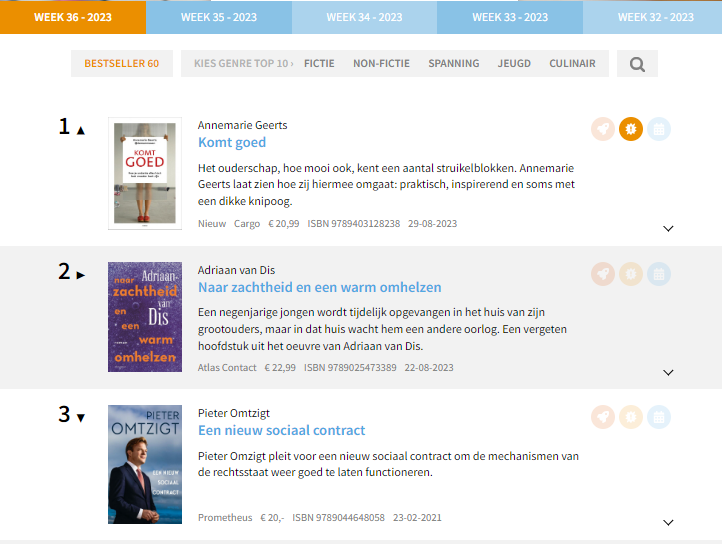The width and height of the screenshot is (722, 544).
Task: Click rocket icon for Pieter Omtzigt book
Action: click(x=603, y=417)
